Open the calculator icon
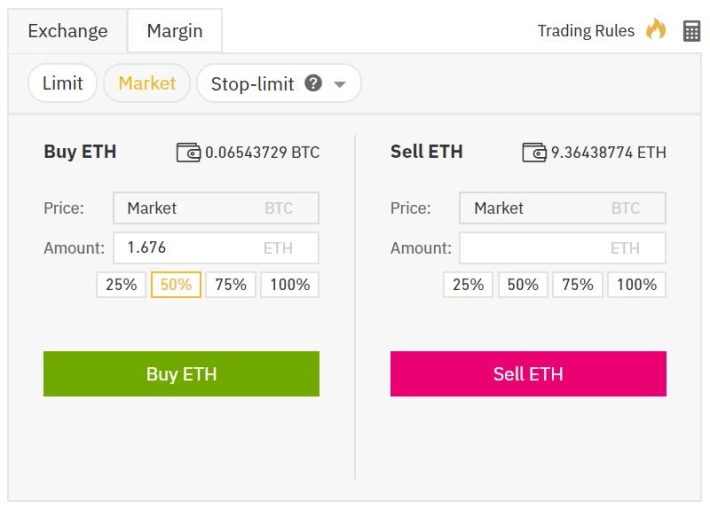This screenshot has height=510, width=710. pyautogui.click(x=691, y=31)
